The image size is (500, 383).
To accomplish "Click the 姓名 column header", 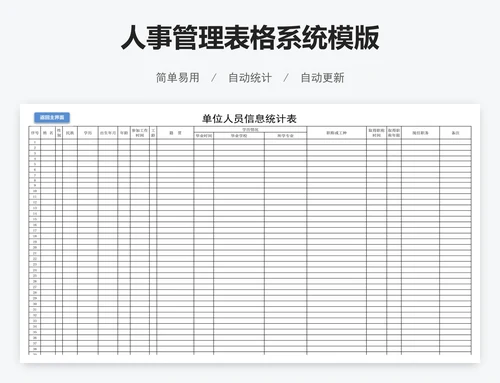I will pos(48,133).
